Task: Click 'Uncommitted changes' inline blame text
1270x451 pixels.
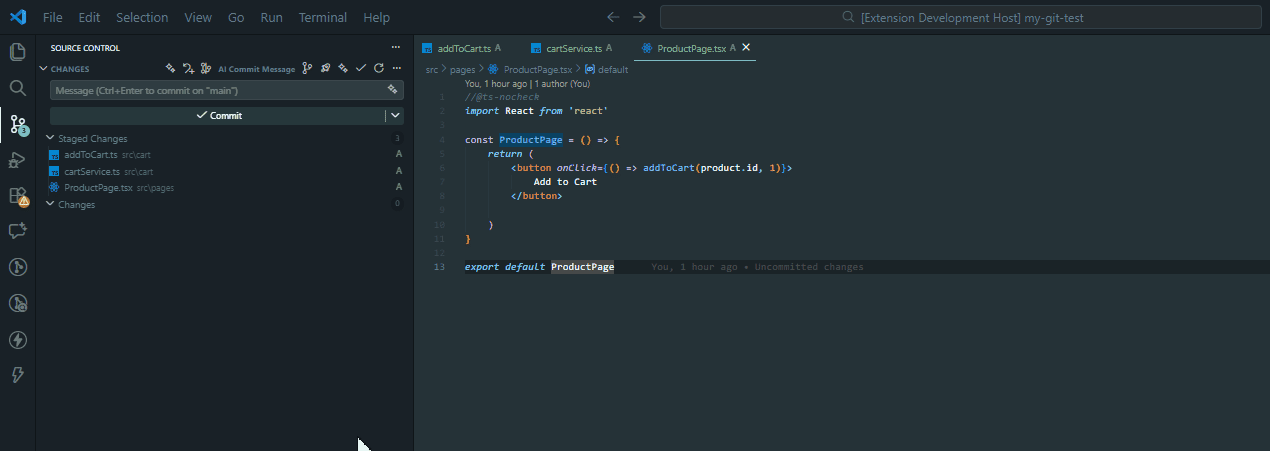Action: pos(808,268)
